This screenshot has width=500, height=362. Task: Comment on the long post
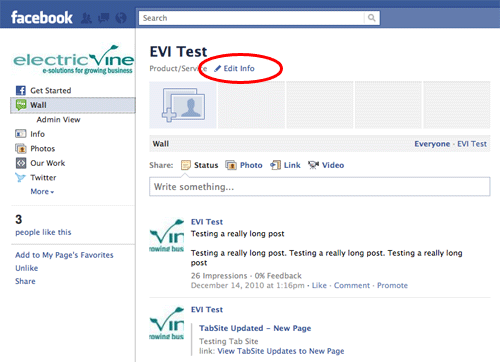[x=352, y=285]
